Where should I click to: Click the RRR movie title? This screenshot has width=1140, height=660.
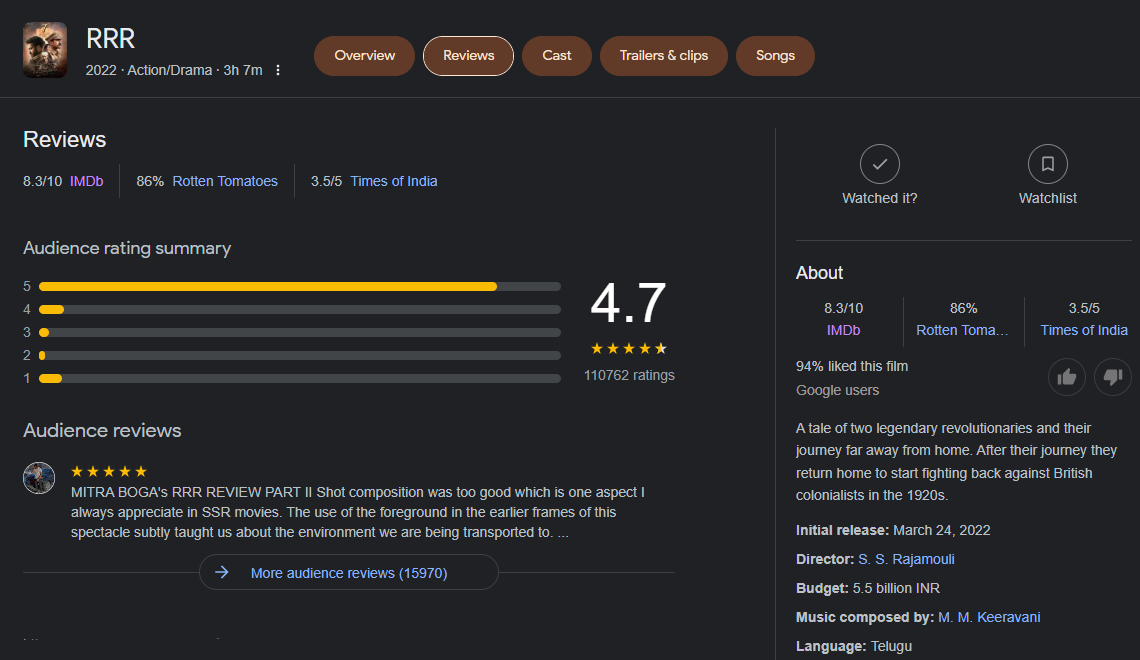(111, 39)
